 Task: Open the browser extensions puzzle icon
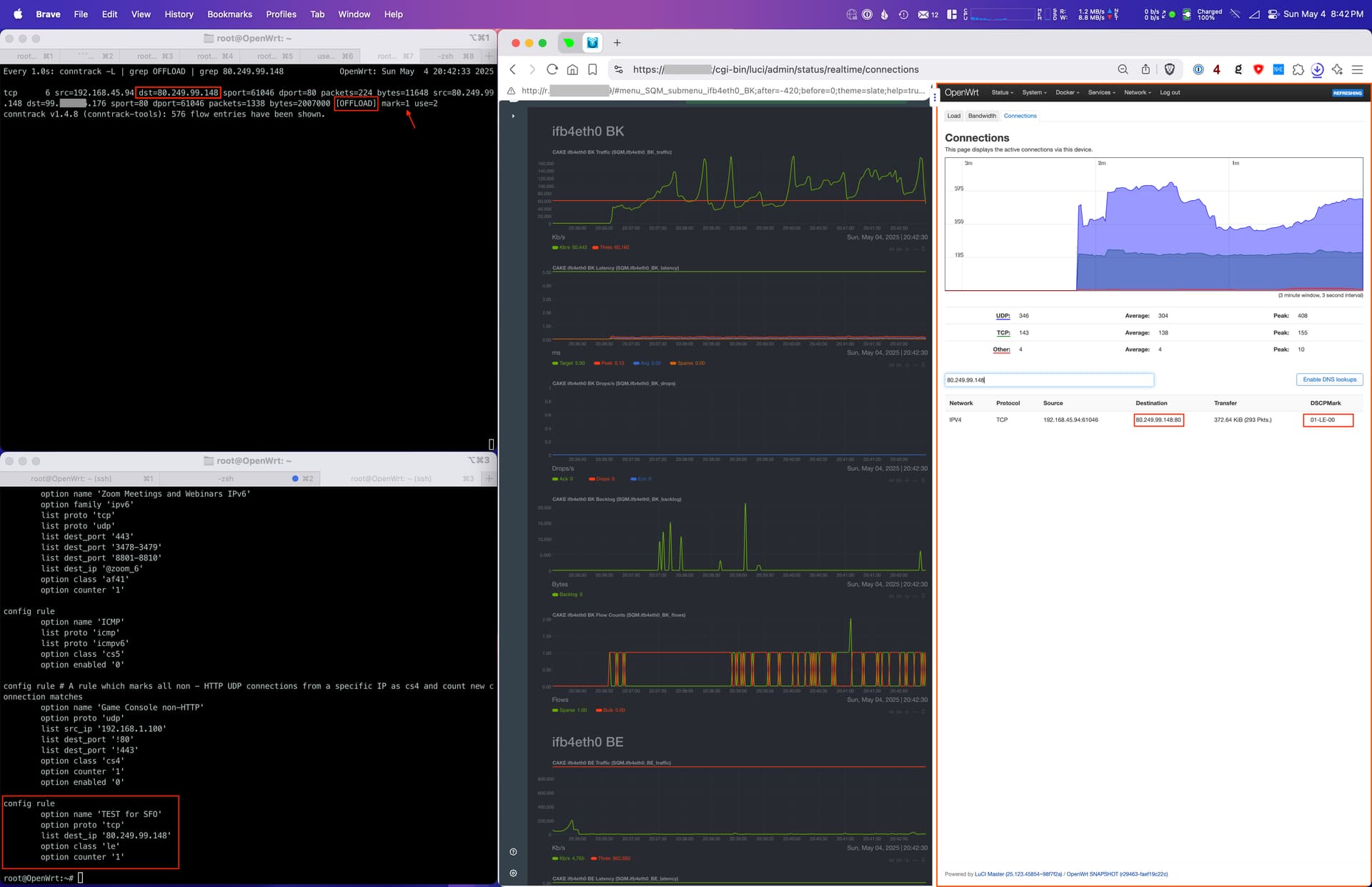1298,69
